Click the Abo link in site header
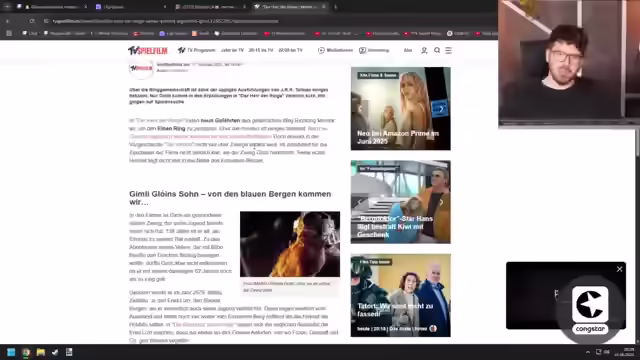Image resolution: width=640 pixels, height=360 pixels. (408, 50)
